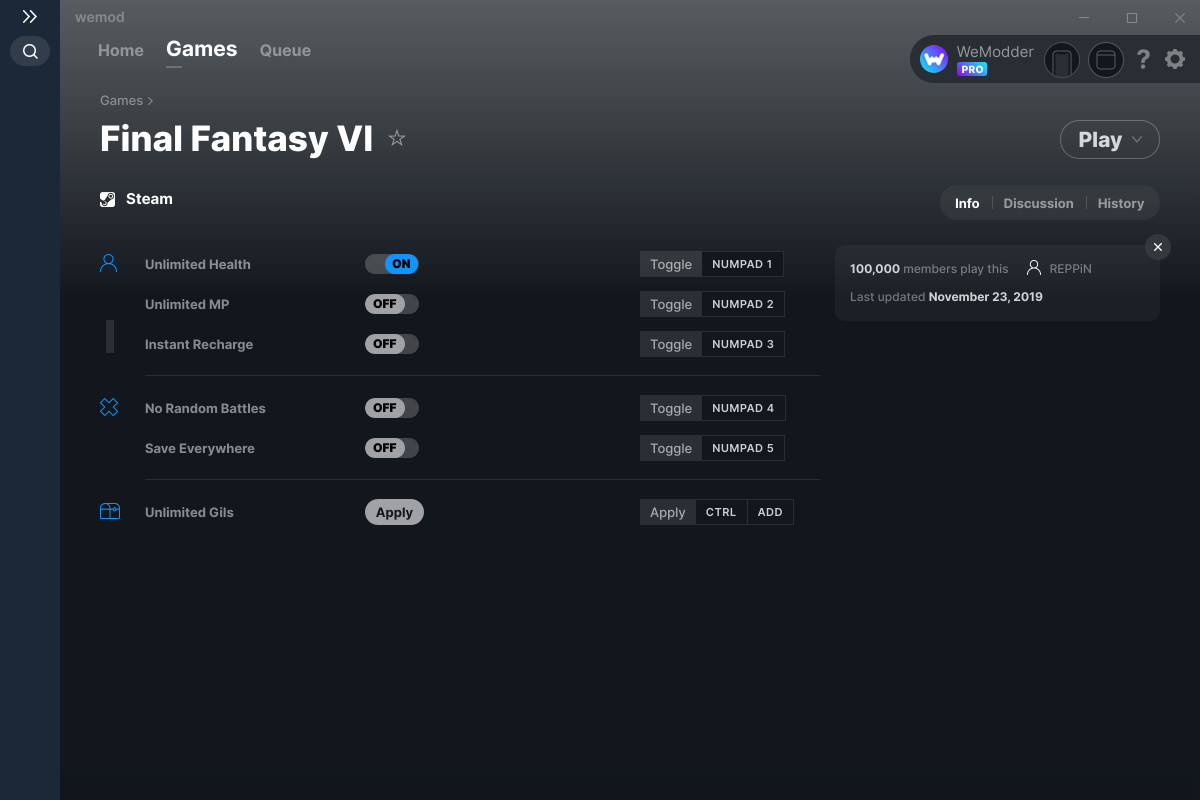Viewport: 1200px width, 800px height.
Task: Click Toggle hotkey for Unlimited MP
Action: [671, 304]
